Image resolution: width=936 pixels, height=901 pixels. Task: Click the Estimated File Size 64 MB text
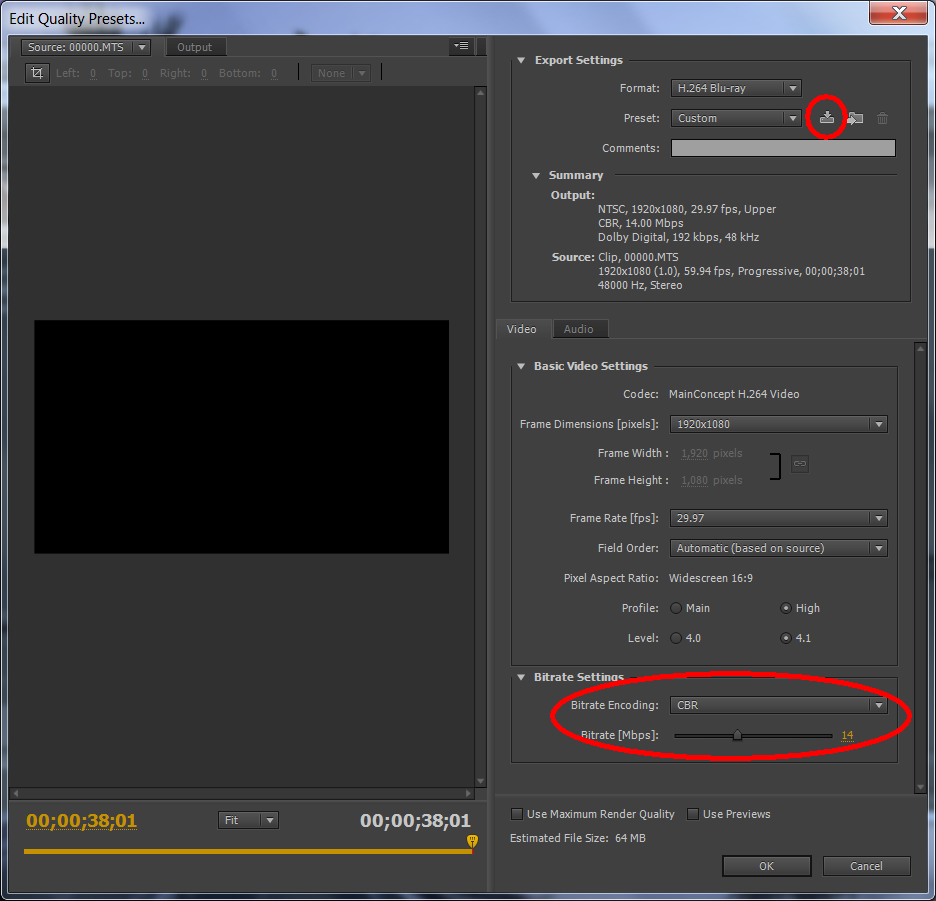click(578, 838)
